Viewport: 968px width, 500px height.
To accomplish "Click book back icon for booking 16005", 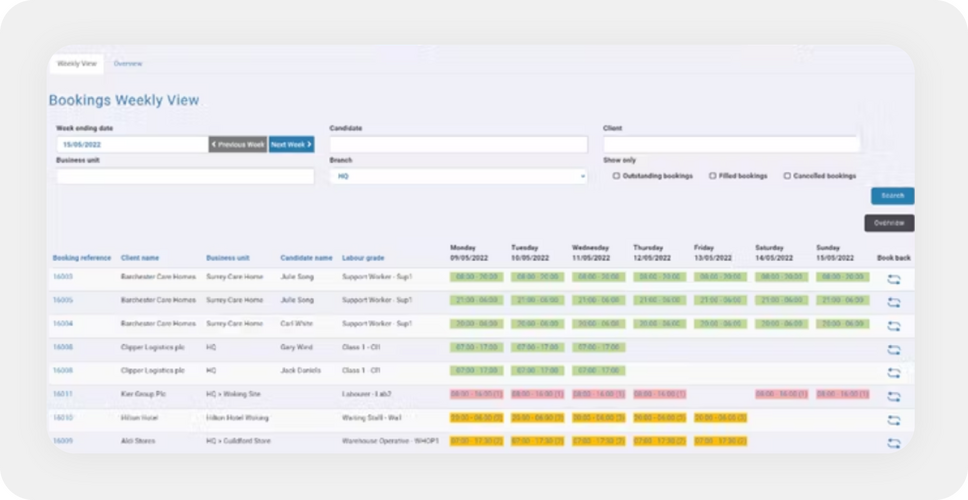I will pos(893,302).
